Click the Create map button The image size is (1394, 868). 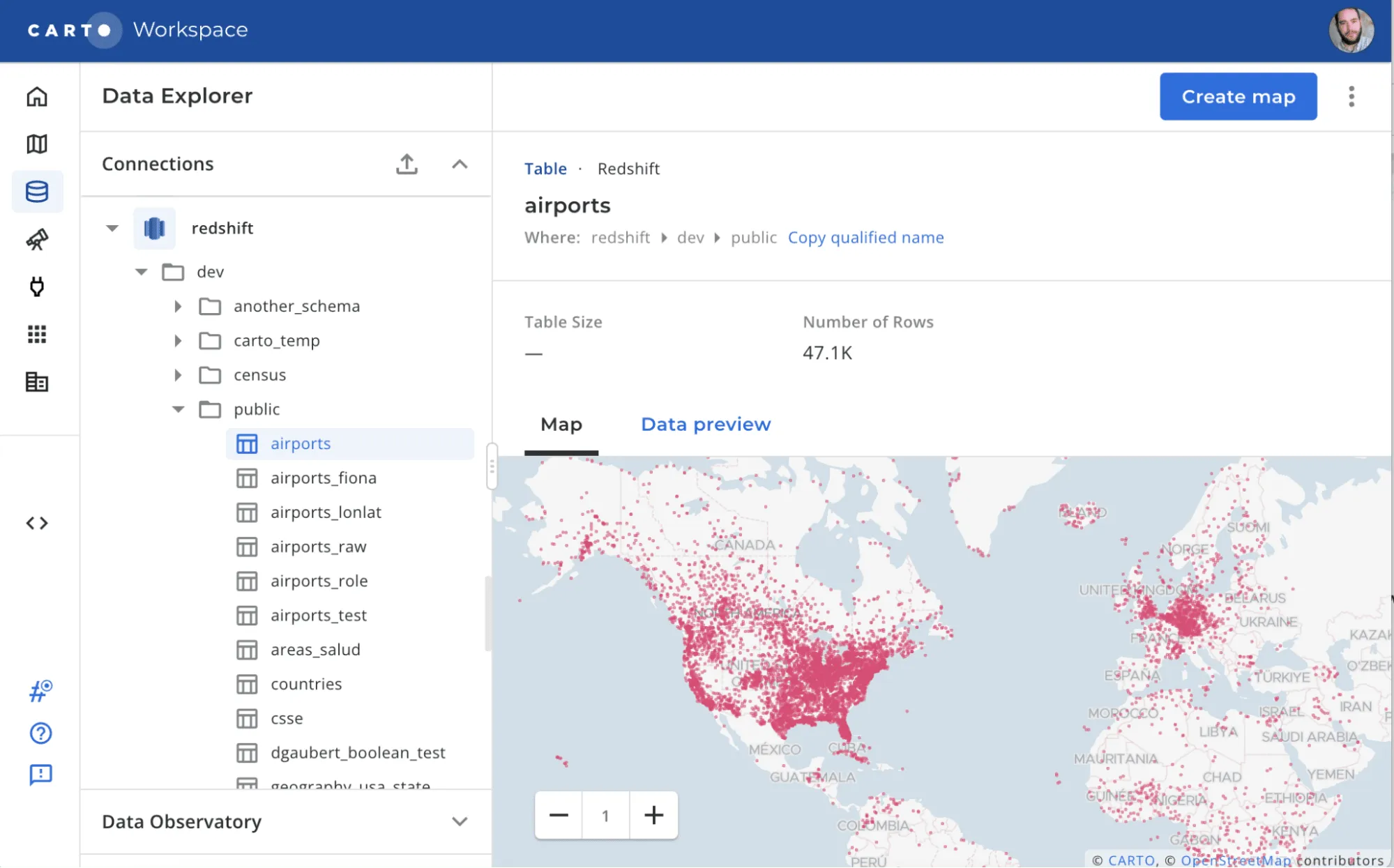point(1238,96)
